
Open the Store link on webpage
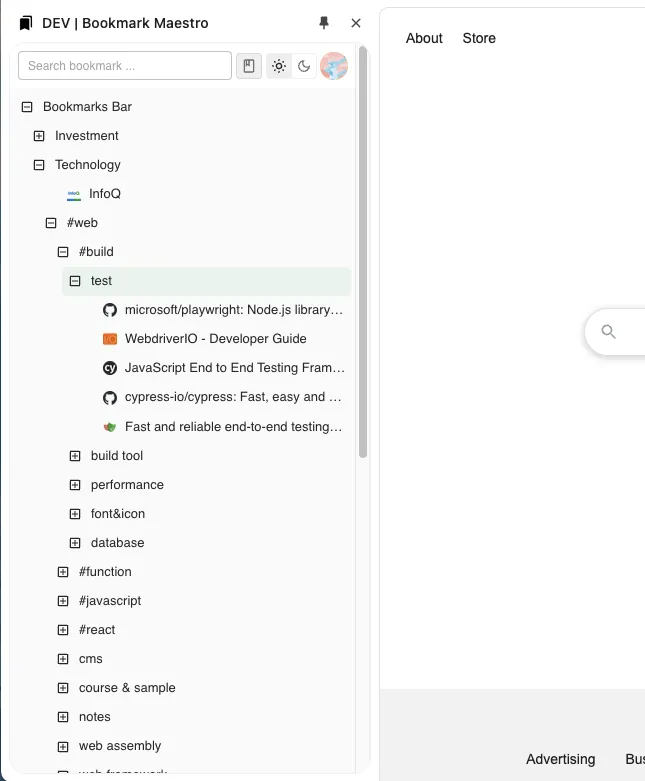point(479,38)
